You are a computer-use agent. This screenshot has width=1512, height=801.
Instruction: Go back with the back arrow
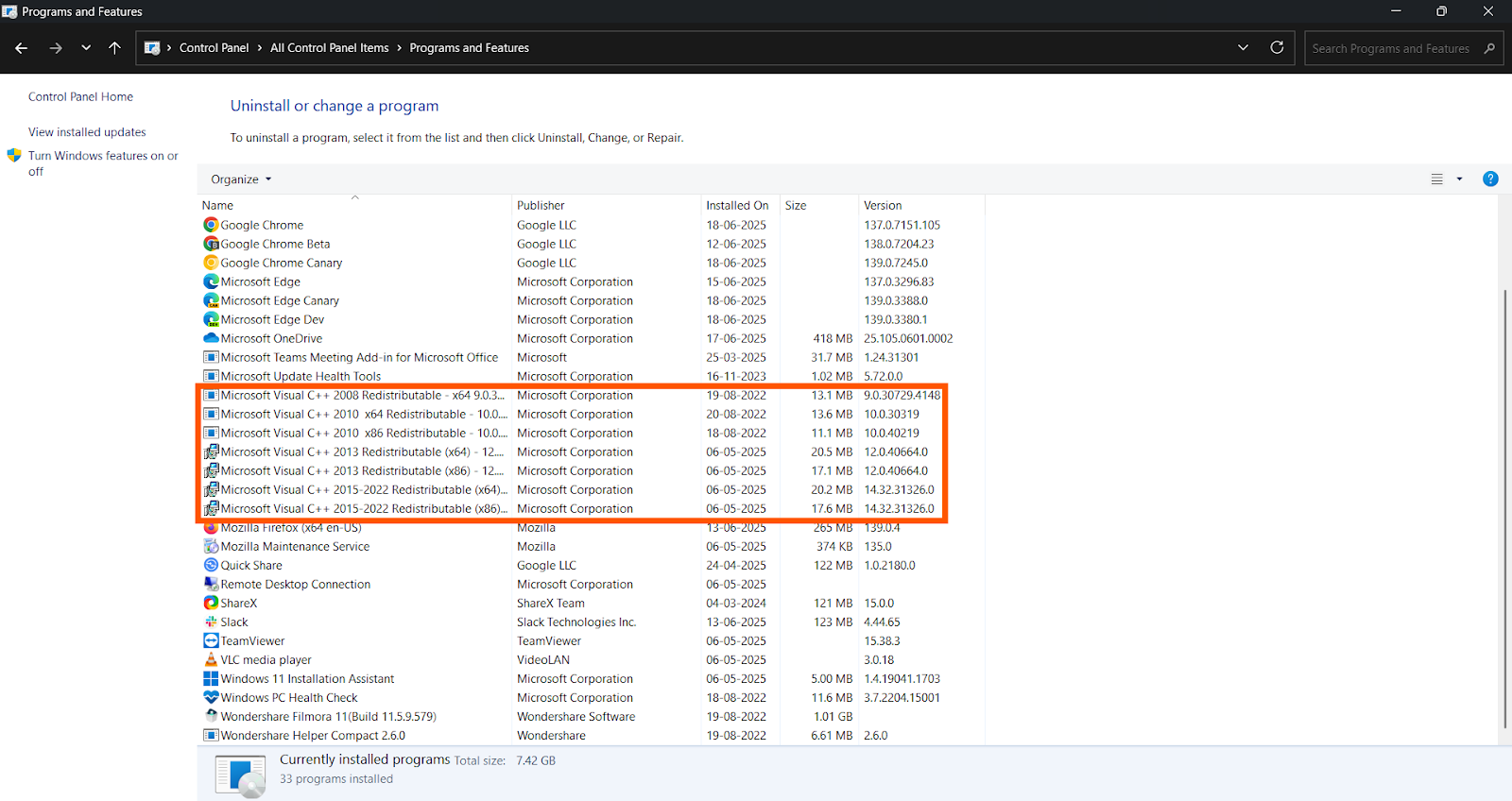coord(22,48)
